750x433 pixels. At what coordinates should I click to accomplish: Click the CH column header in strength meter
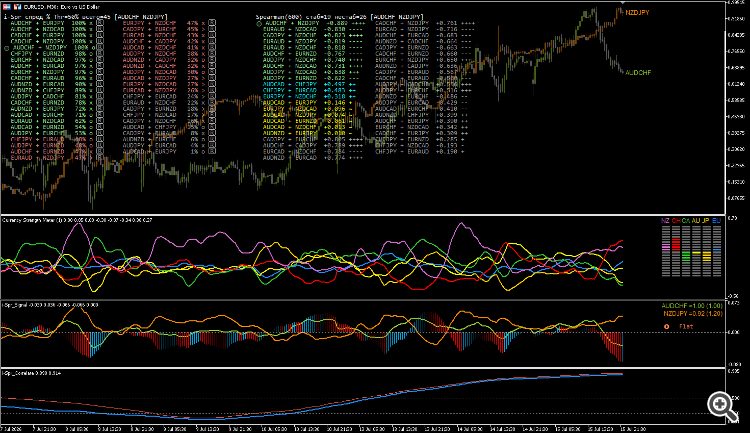pos(676,221)
